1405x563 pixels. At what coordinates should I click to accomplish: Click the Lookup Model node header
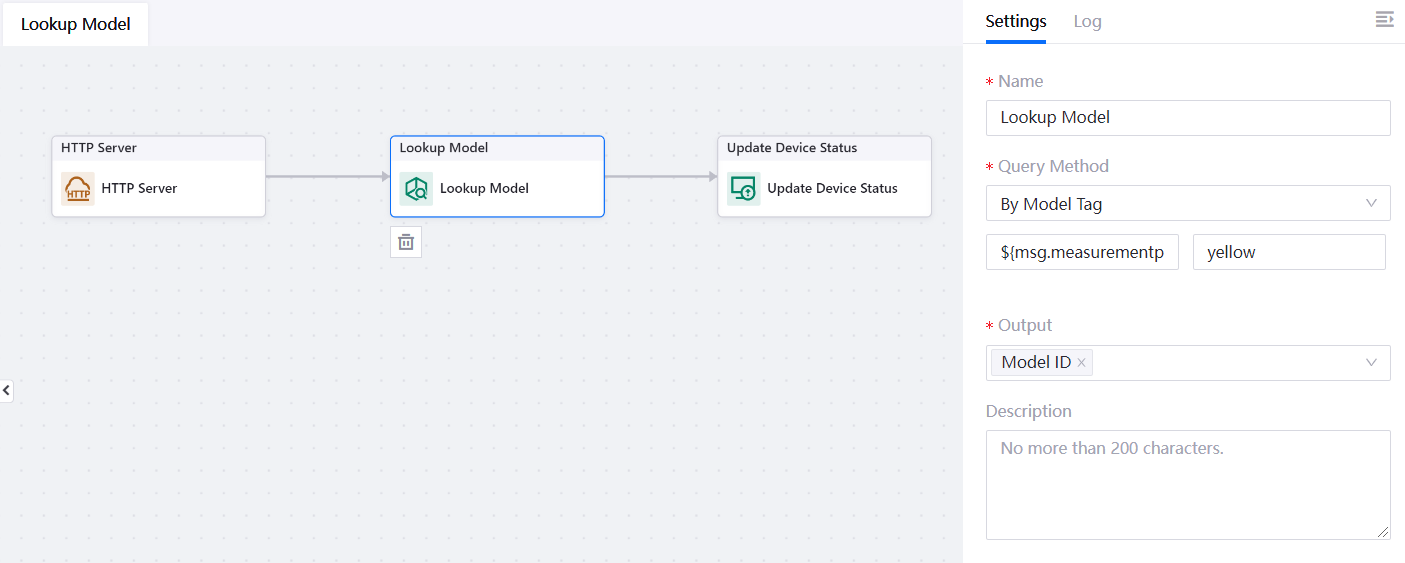coord(497,148)
